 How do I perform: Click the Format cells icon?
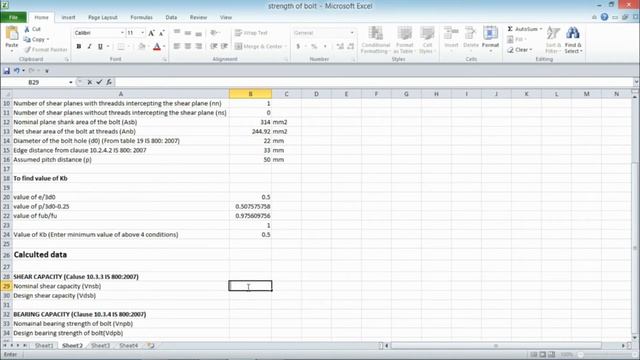[490, 34]
